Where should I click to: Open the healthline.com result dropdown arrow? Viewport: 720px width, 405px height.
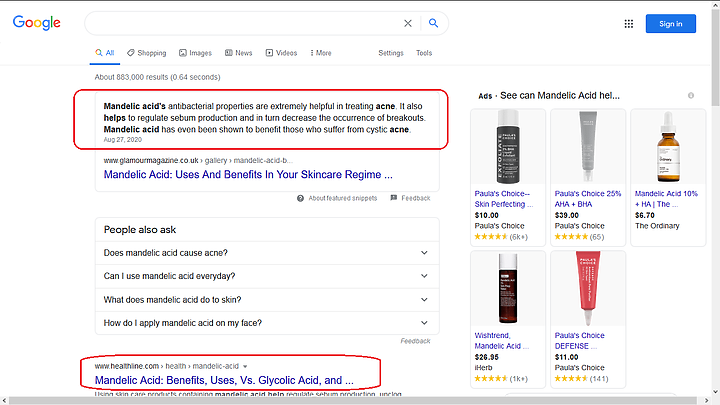coord(245,366)
